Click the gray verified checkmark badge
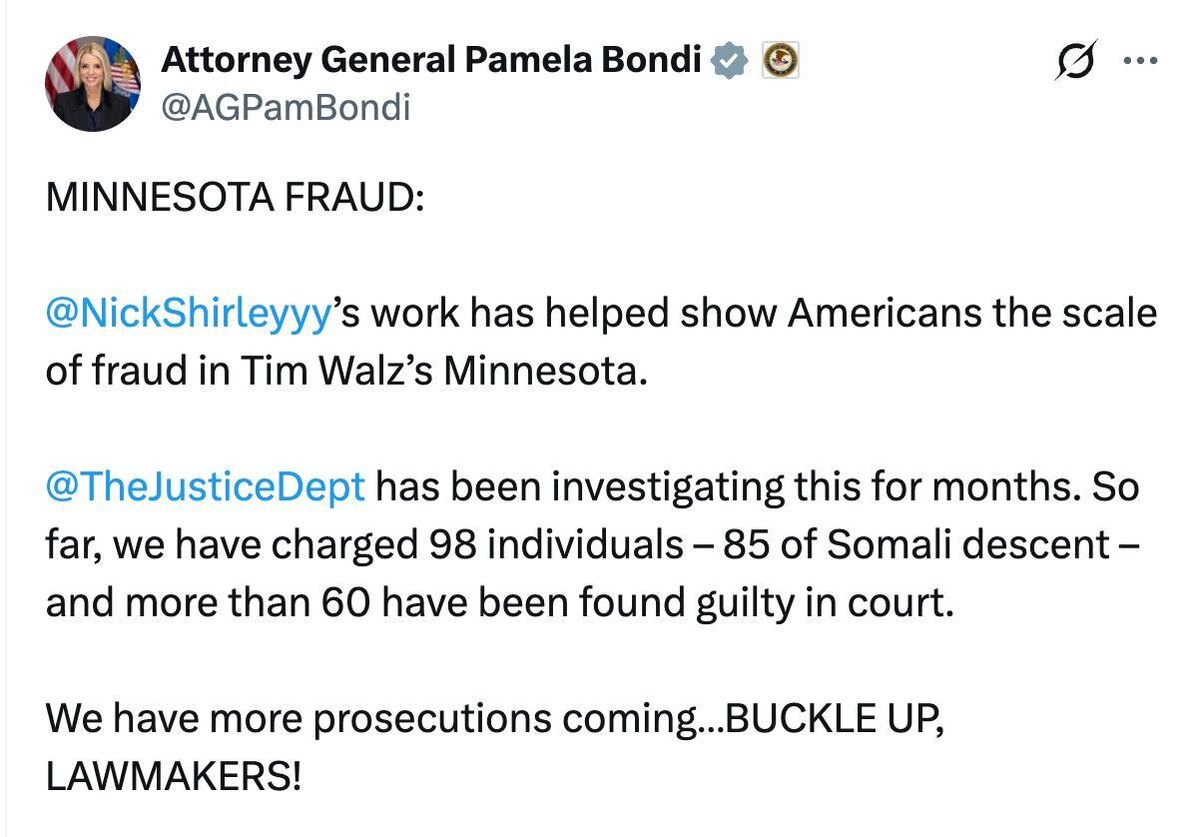 click(730, 62)
